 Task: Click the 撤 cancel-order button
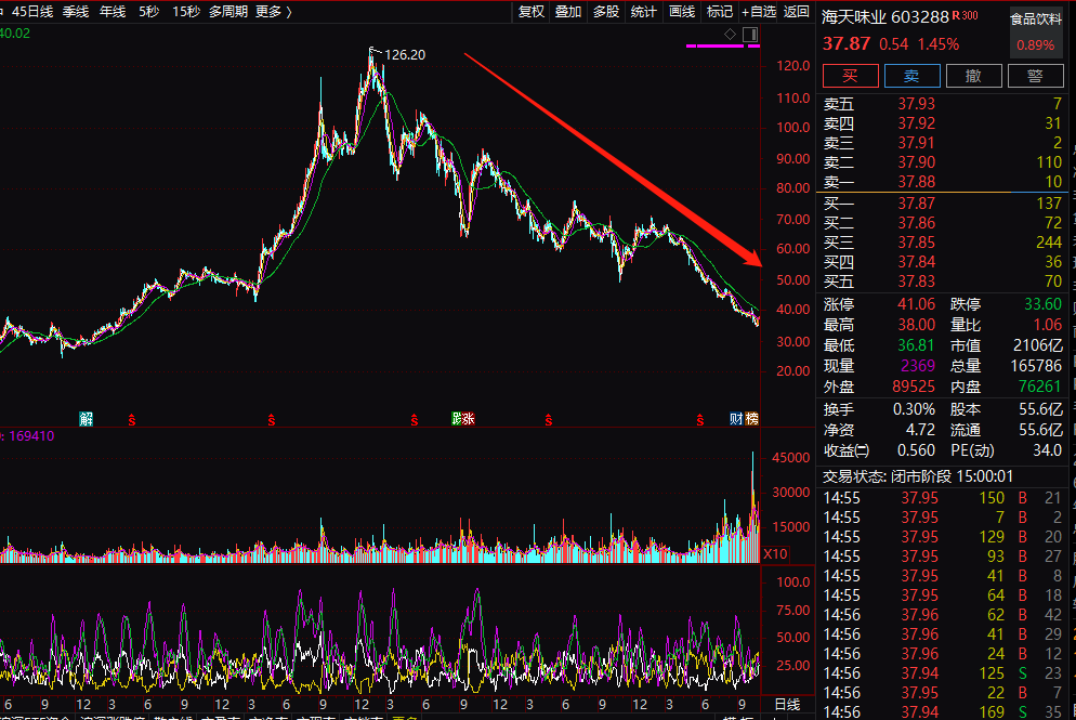point(974,76)
